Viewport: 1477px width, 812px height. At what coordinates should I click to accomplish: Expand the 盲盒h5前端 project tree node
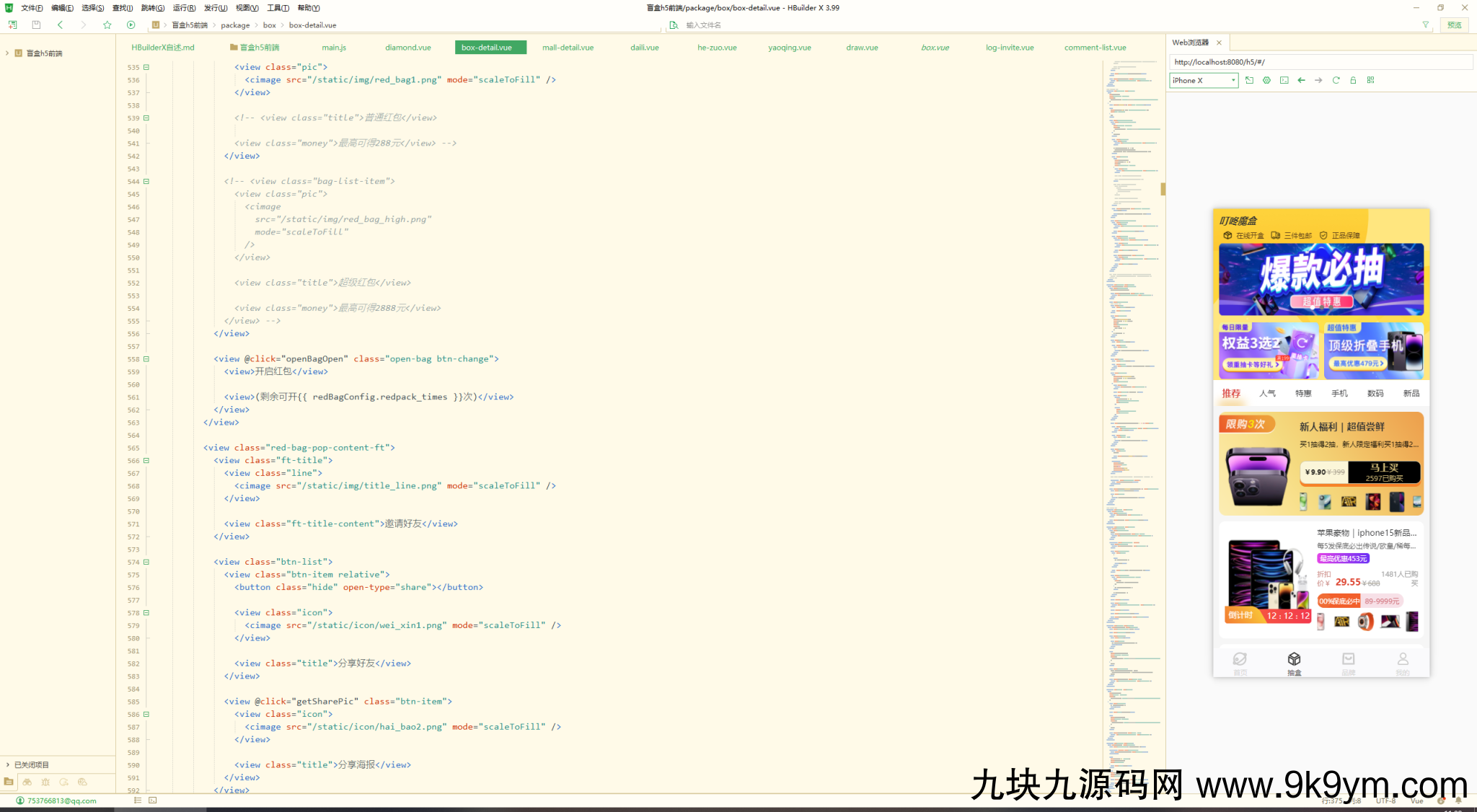(x=7, y=53)
